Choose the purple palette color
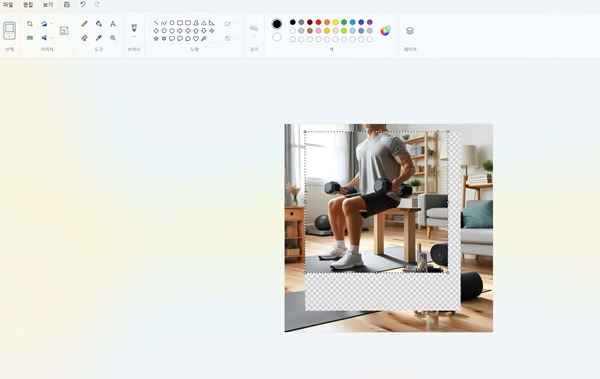The width and height of the screenshot is (600, 379). point(370,22)
